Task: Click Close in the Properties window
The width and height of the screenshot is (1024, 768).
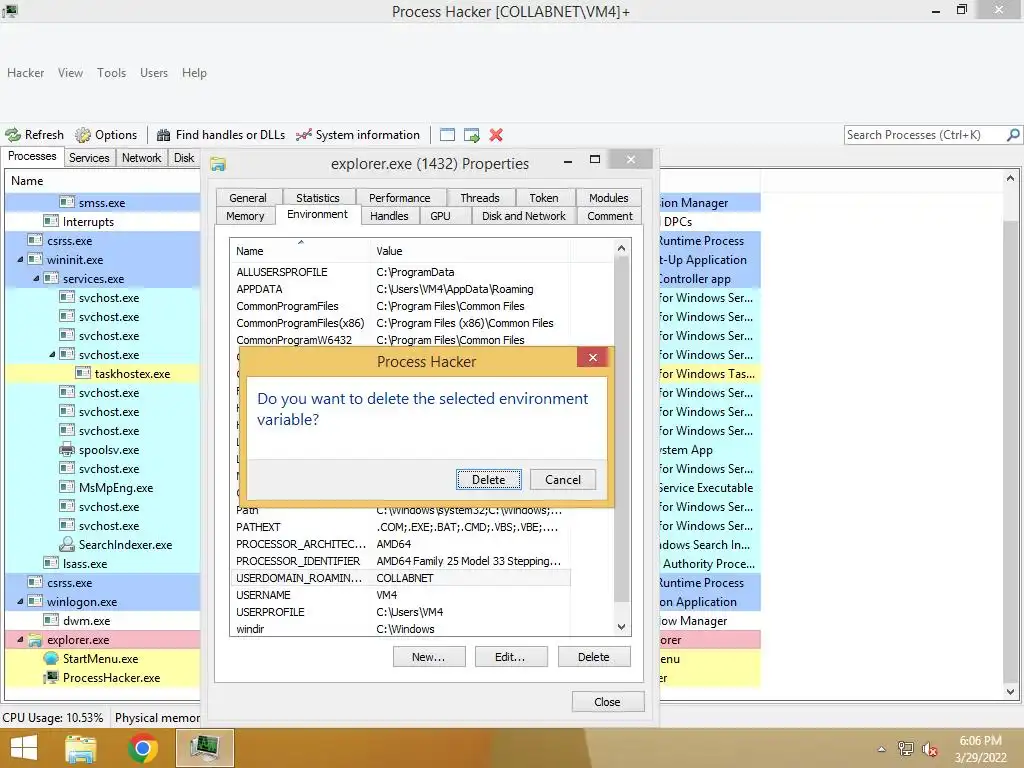Action: 607,702
